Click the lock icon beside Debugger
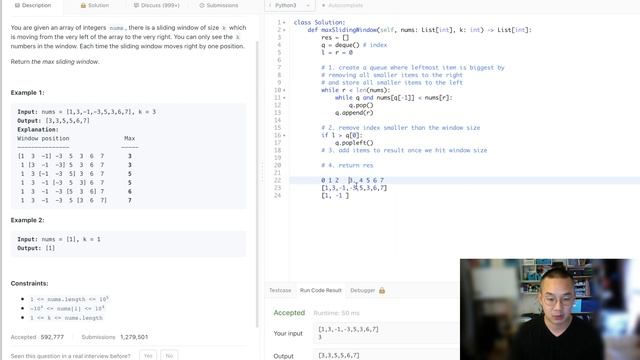The width and height of the screenshot is (640, 360). (382, 290)
